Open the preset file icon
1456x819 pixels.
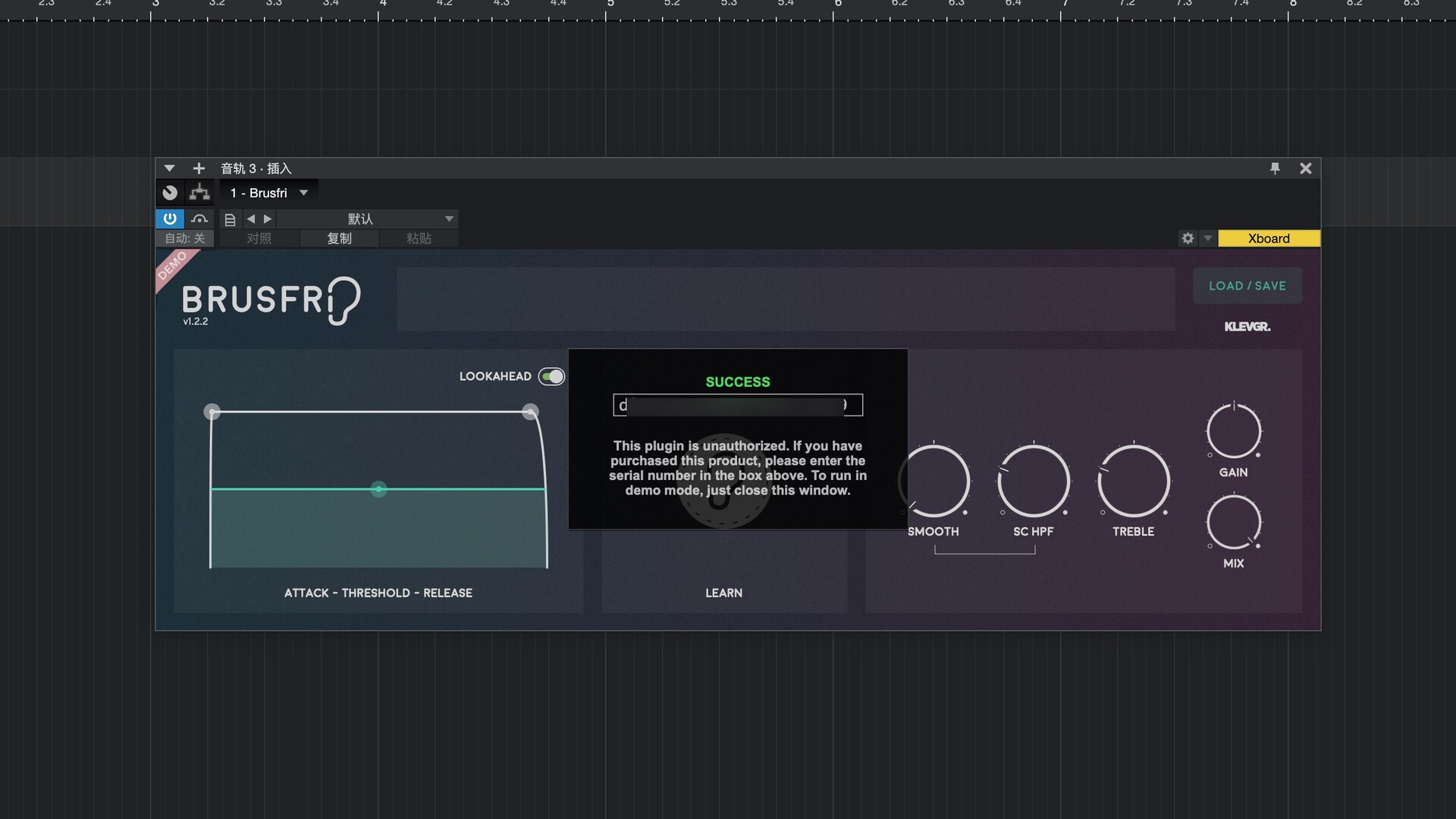(x=230, y=219)
